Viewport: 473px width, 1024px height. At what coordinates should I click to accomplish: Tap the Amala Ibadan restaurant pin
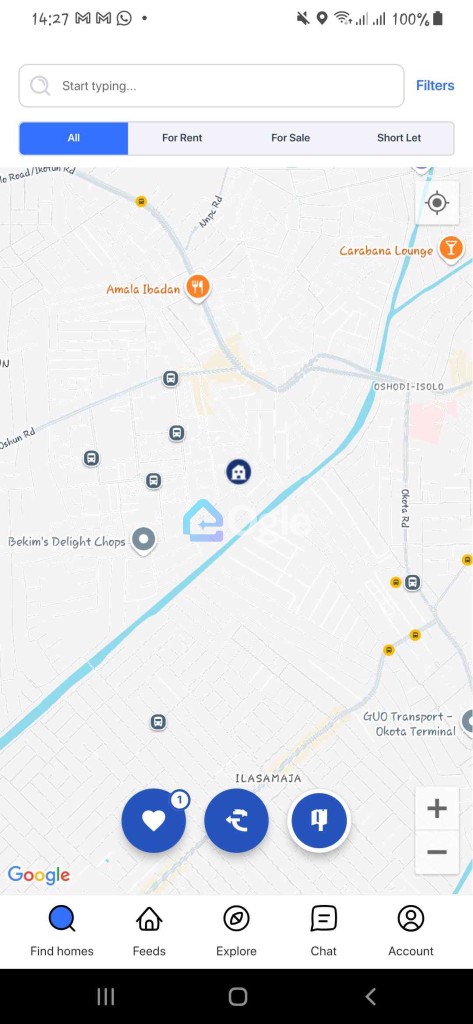pyautogui.click(x=197, y=287)
